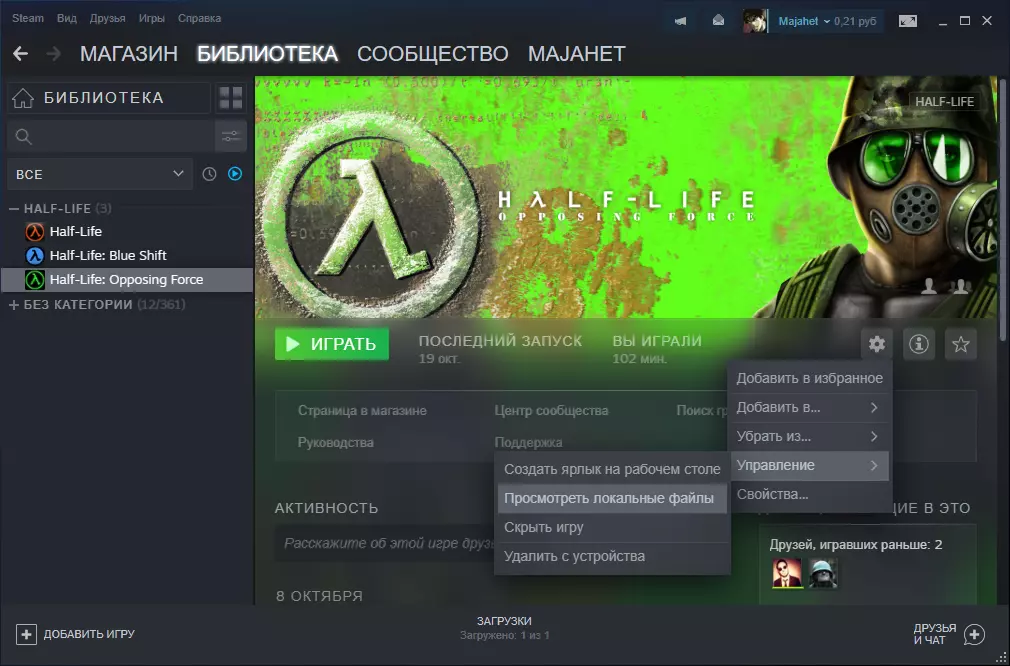Collapse the HALF-LIFE category
This screenshot has height=666, width=1010.
14,209
